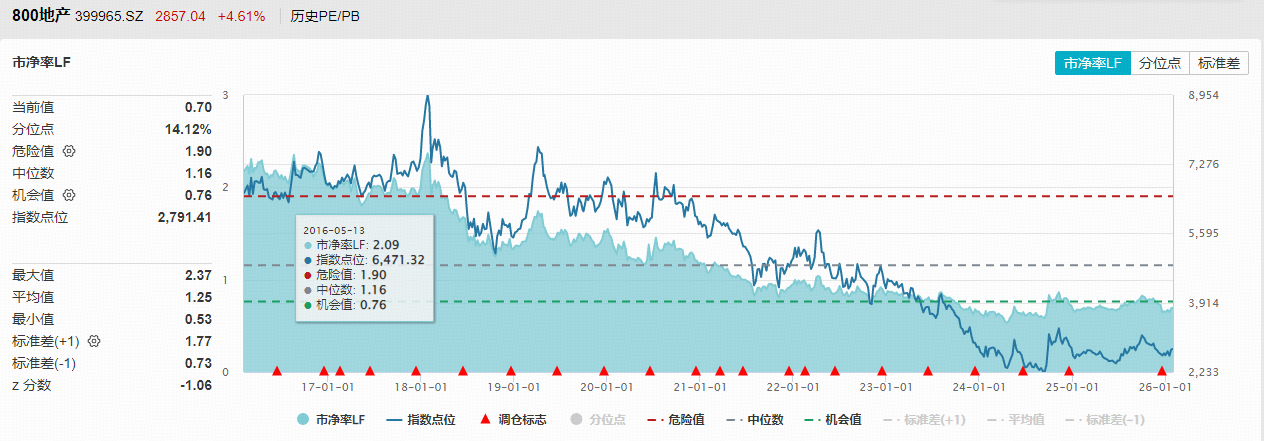This screenshot has width=1264, height=441.
Task: Open the 标准差(+1) settings gear
Action: [x=94, y=342]
